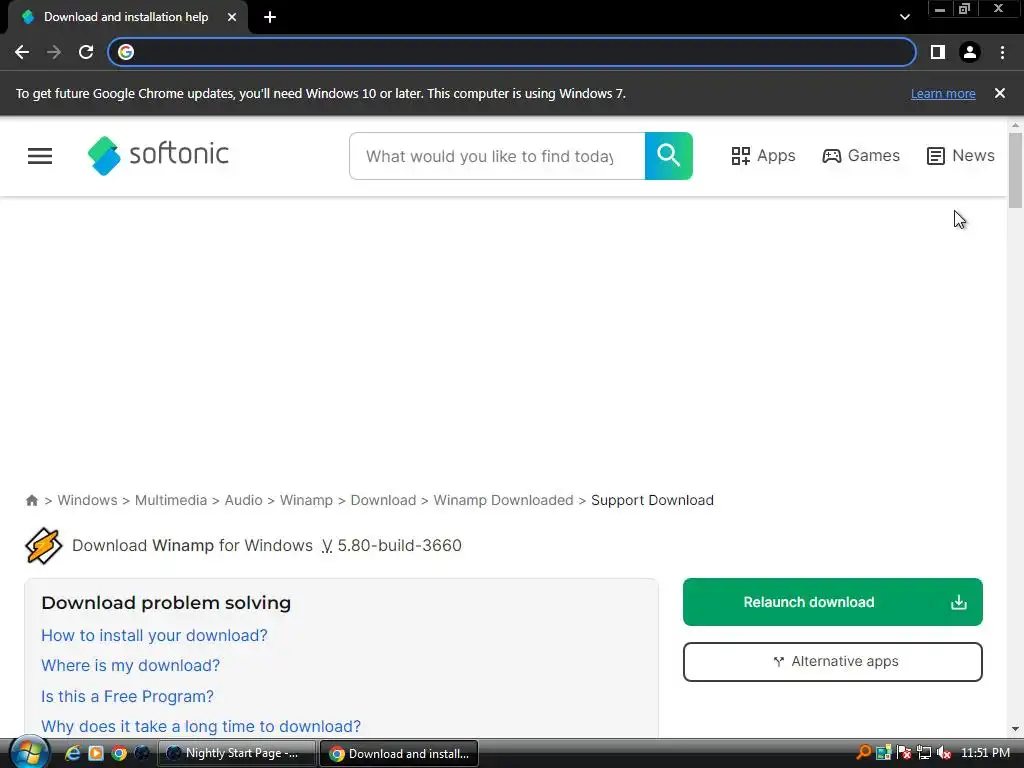This screenshot has width=1024, height=768.
Task: Open Is this a Free Program? link
Action: coord(127,696)
